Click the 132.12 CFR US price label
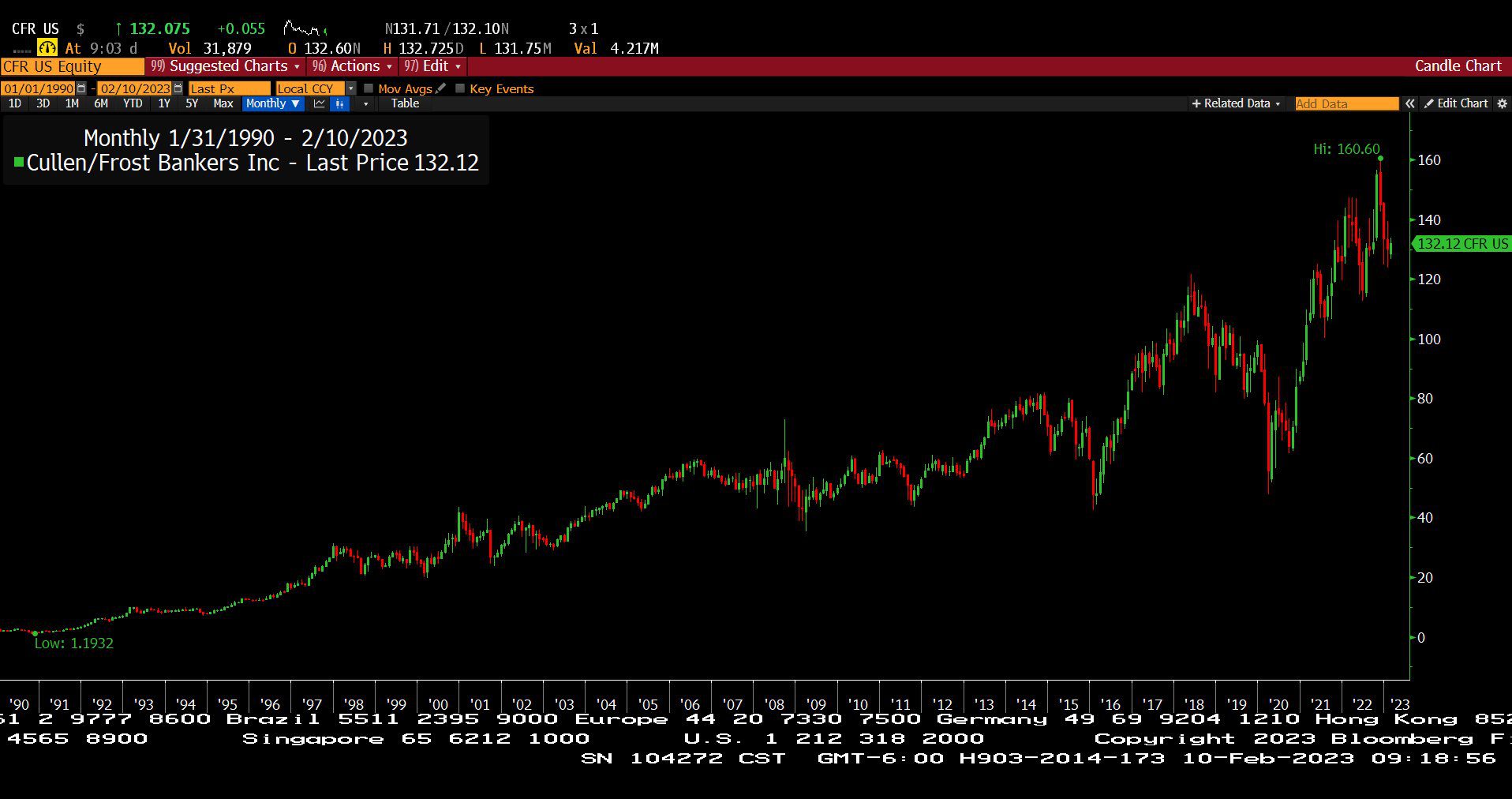Screen dimensions: 1512x799 [1461, 244]
